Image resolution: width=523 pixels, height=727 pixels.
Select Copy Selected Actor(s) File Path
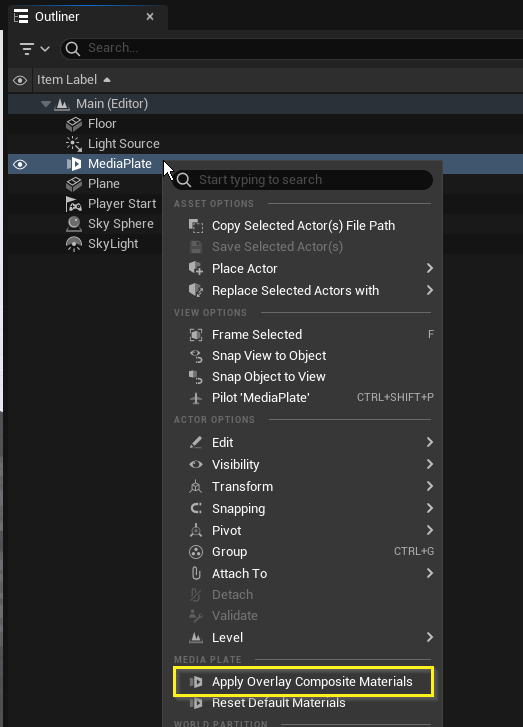pyautogui.click(x=304, y=226)
